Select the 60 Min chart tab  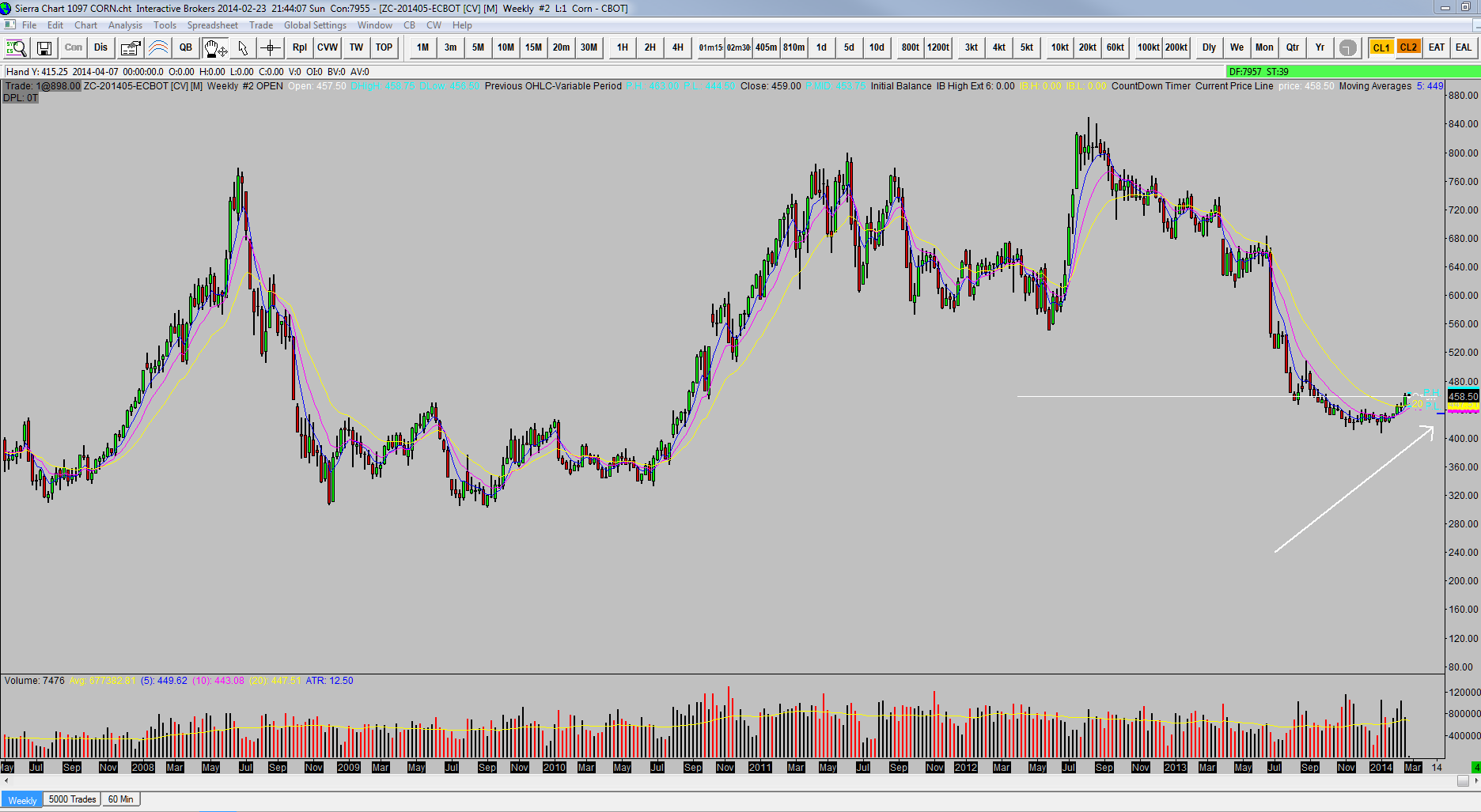pos(121,799)
